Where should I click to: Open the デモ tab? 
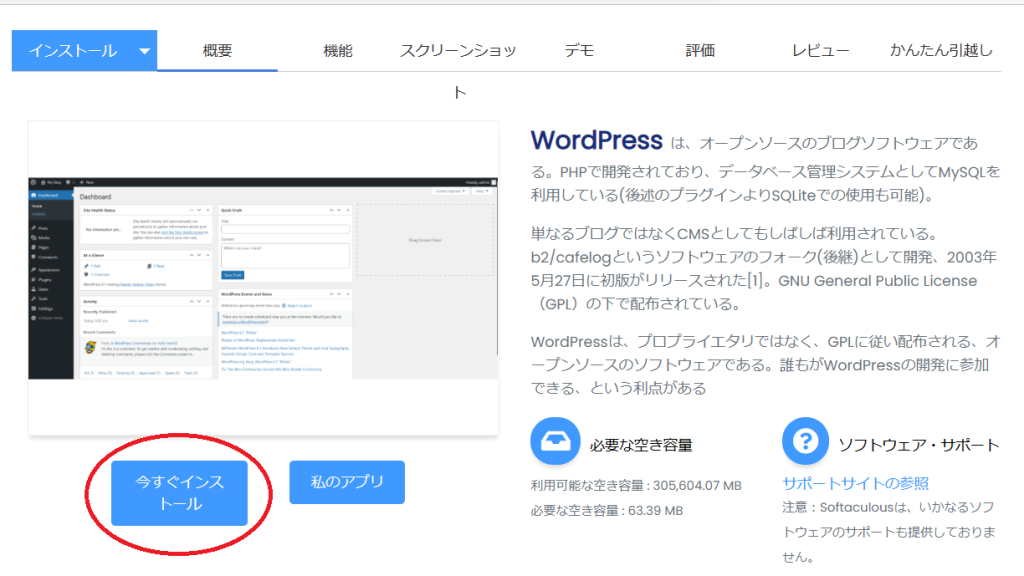pos(579,51)
